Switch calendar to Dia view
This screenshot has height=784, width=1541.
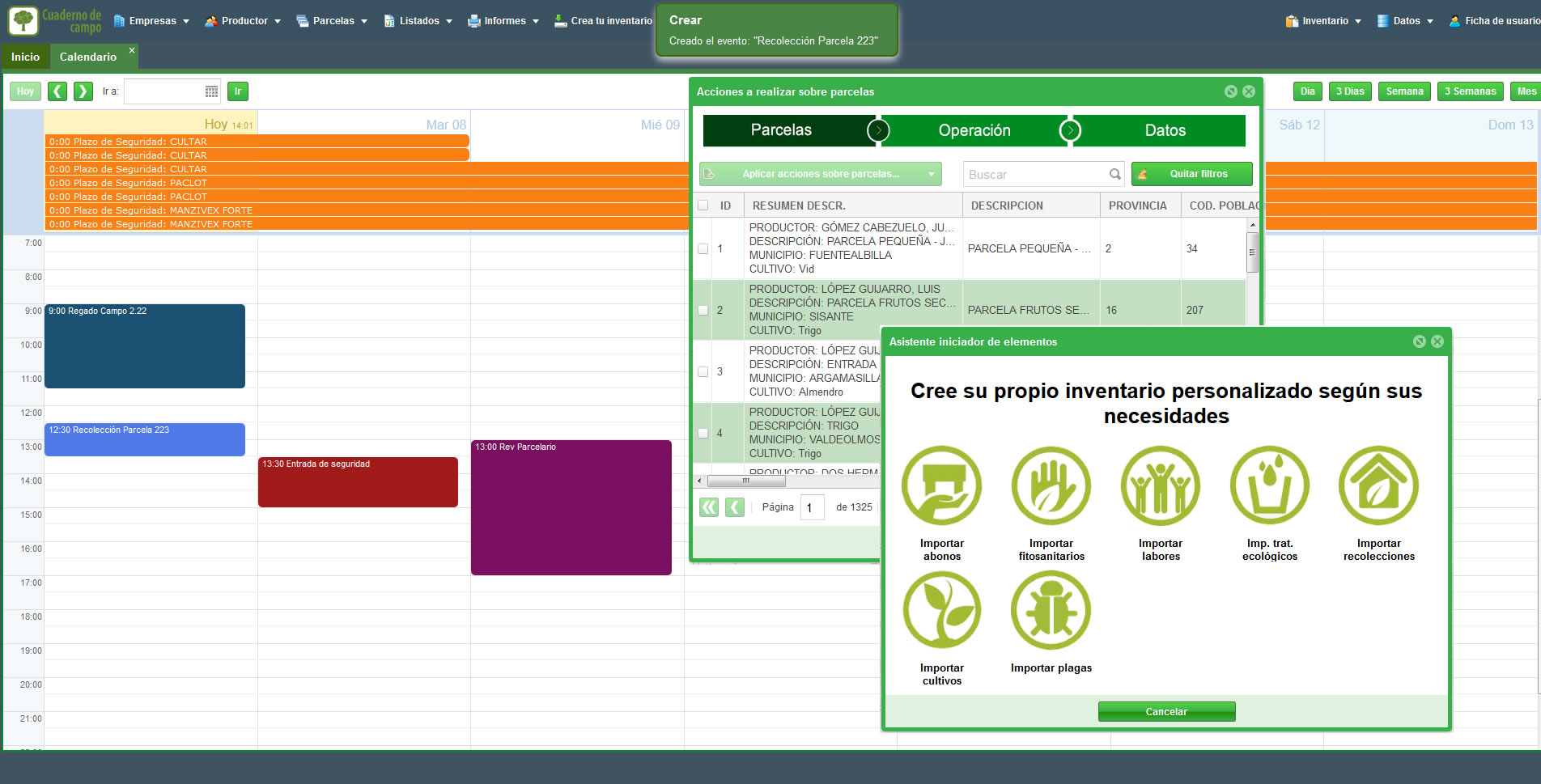pyautogui.click(x=1308, y=91)
